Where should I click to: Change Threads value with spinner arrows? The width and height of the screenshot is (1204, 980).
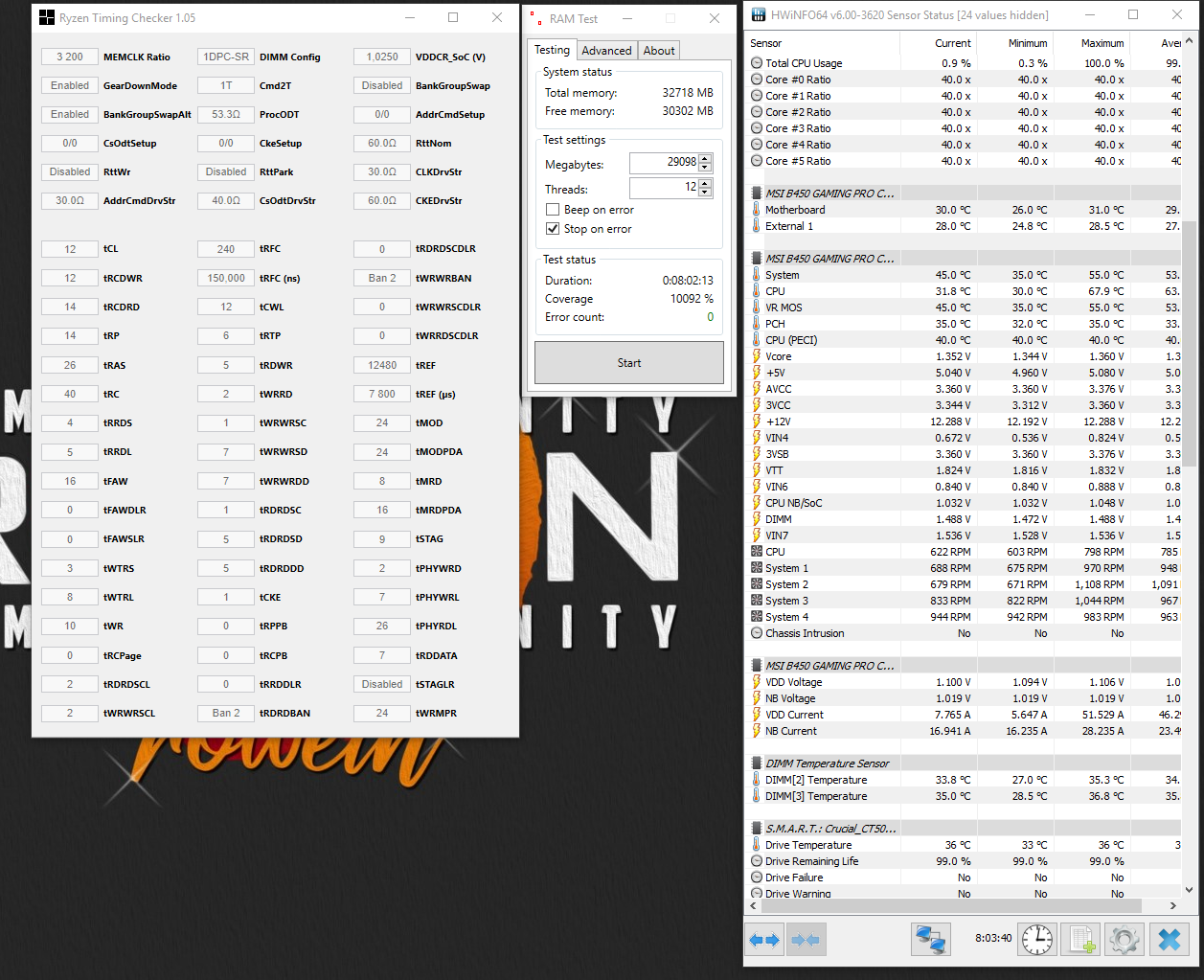pos(706,188)
